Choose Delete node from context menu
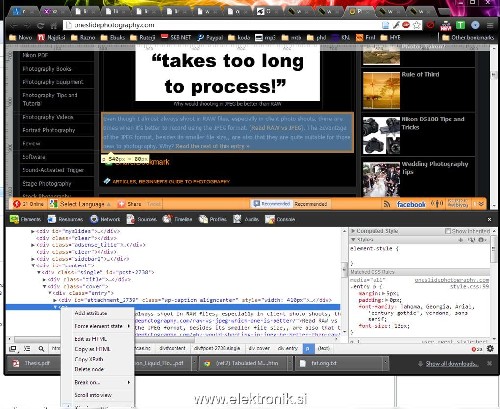The height and width of the screenshot is (409, 500). [89, 369]
